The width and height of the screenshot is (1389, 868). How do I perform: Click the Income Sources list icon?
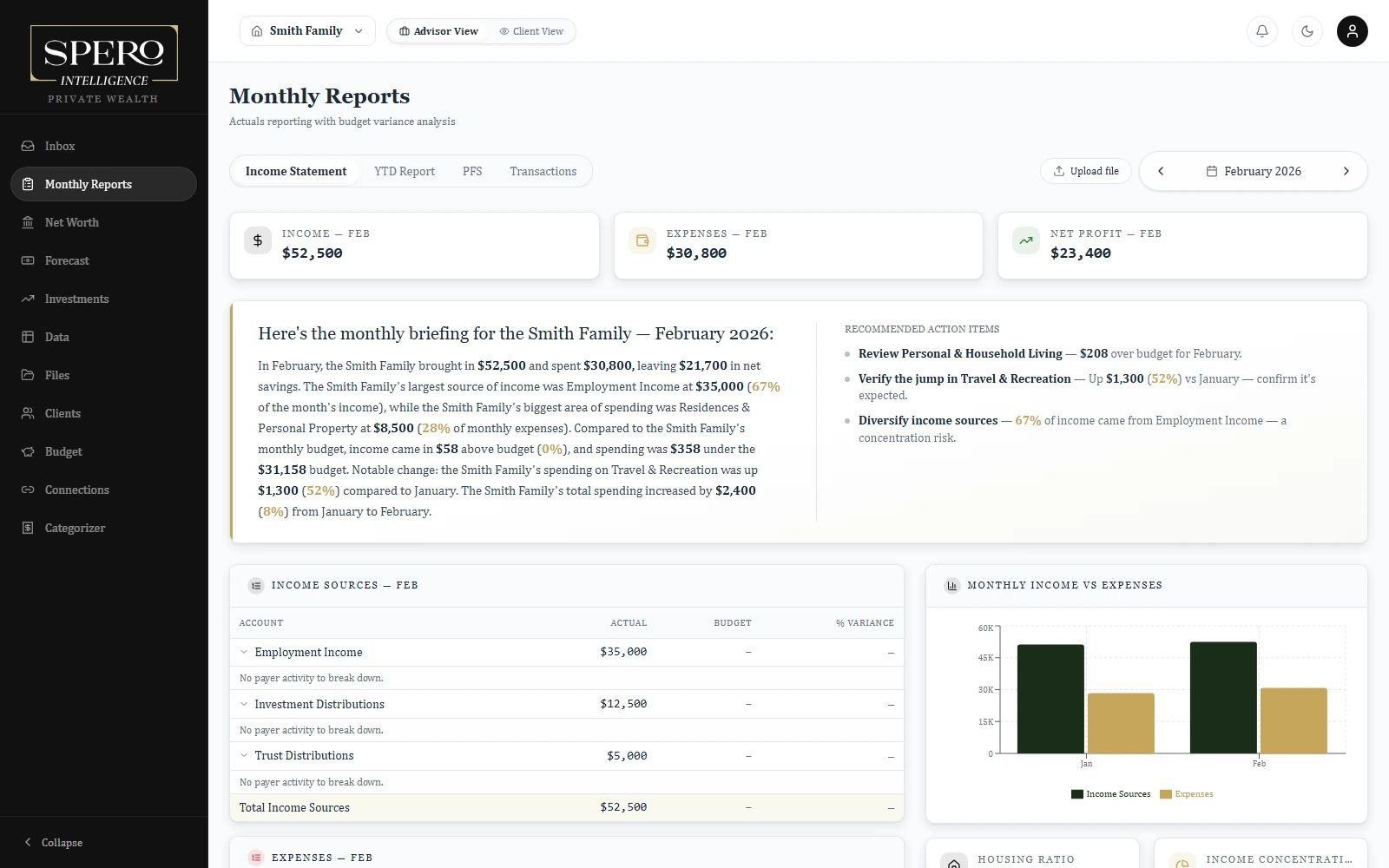click(256, 586)
